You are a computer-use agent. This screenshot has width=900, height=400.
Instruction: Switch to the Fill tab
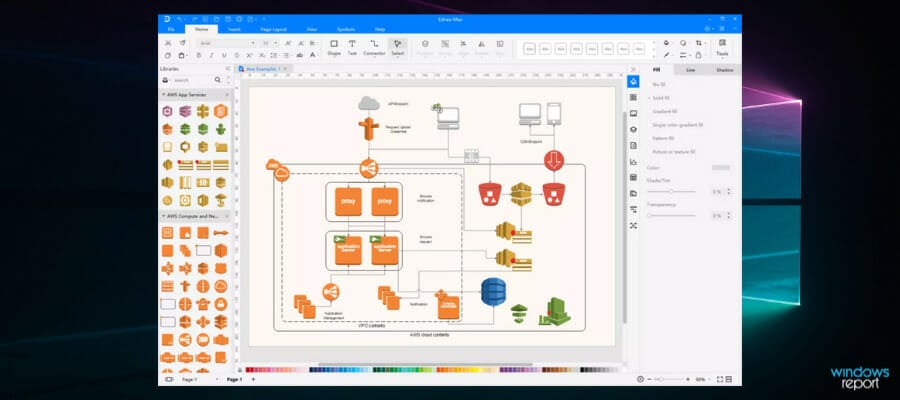(x=657, y=69)
